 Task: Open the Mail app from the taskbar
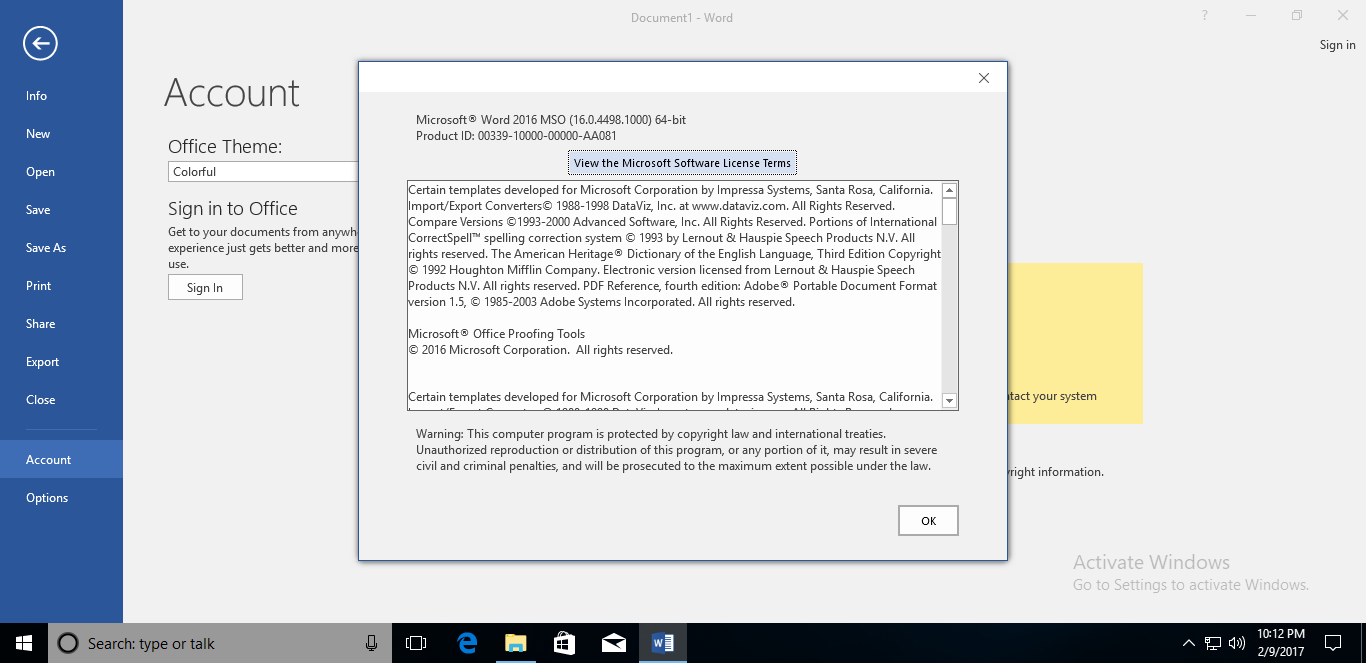[613, 643]
